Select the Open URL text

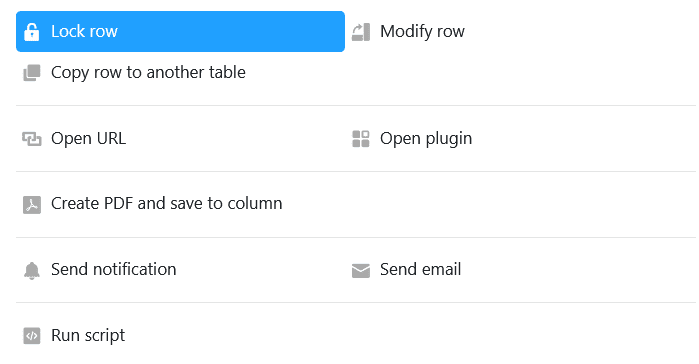tap(88, 139)
